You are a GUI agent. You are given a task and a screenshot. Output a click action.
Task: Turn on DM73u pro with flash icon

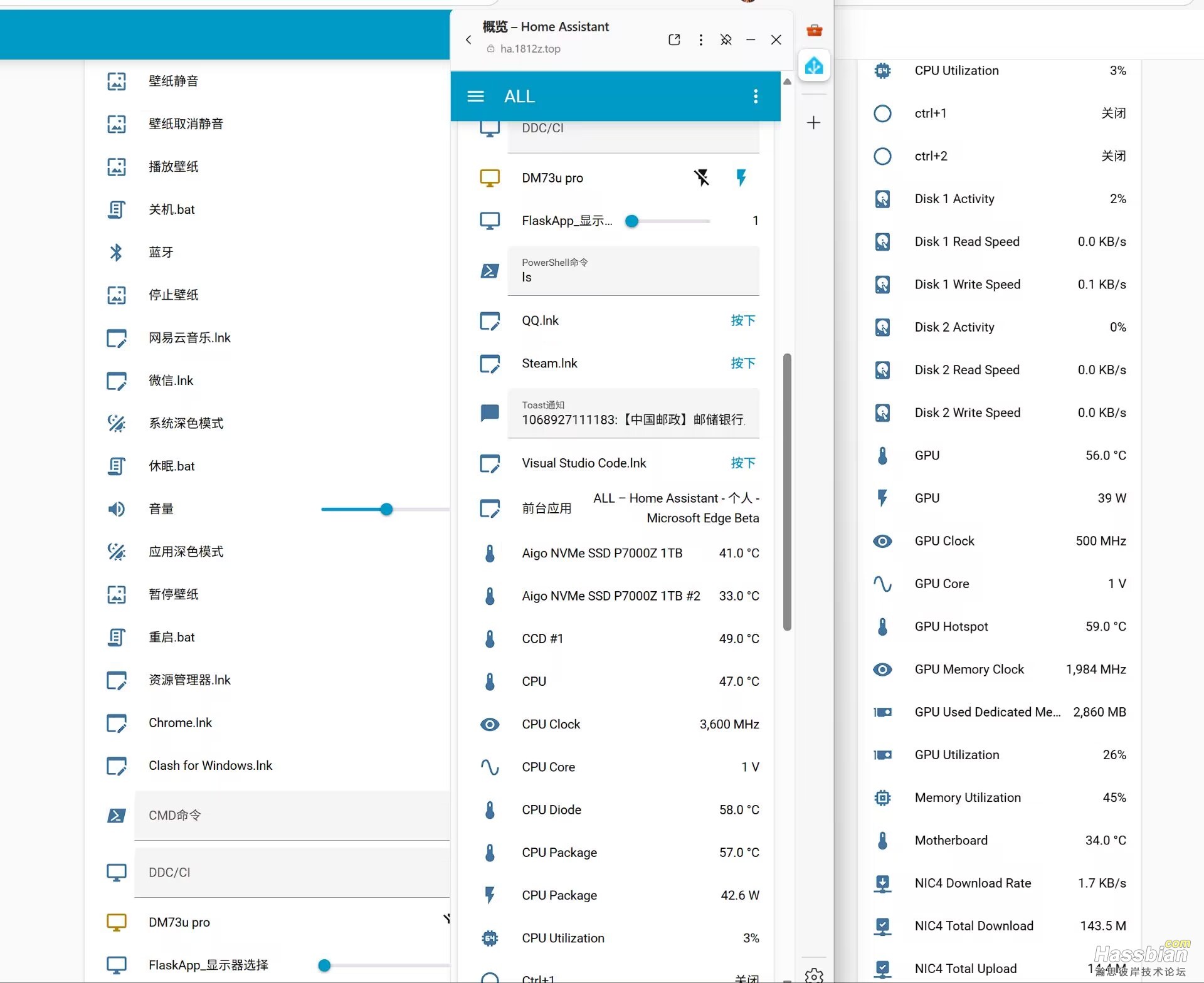pos(741,177)
